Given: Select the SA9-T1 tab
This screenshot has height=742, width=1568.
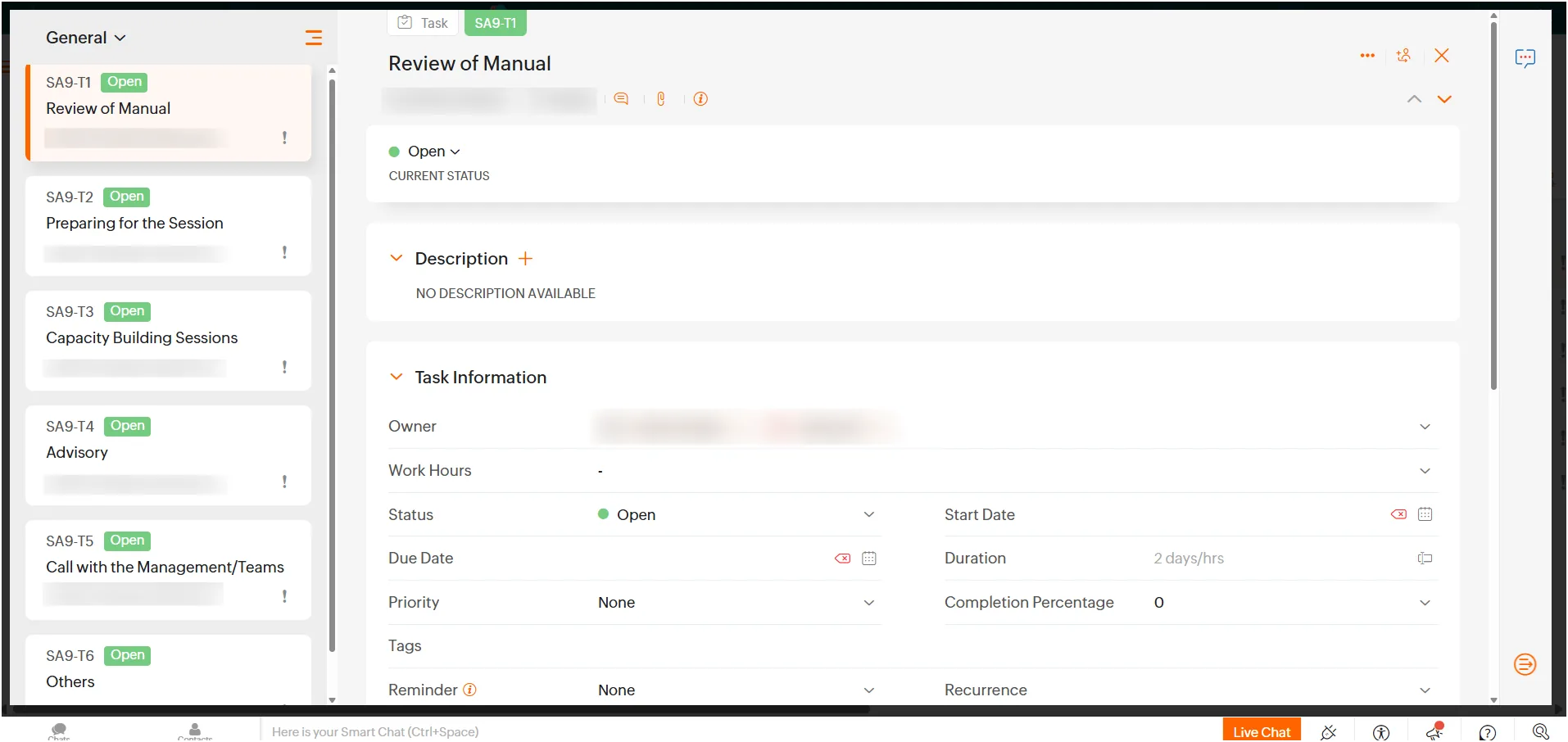Looking at the screenshot, I should (496, 23).
